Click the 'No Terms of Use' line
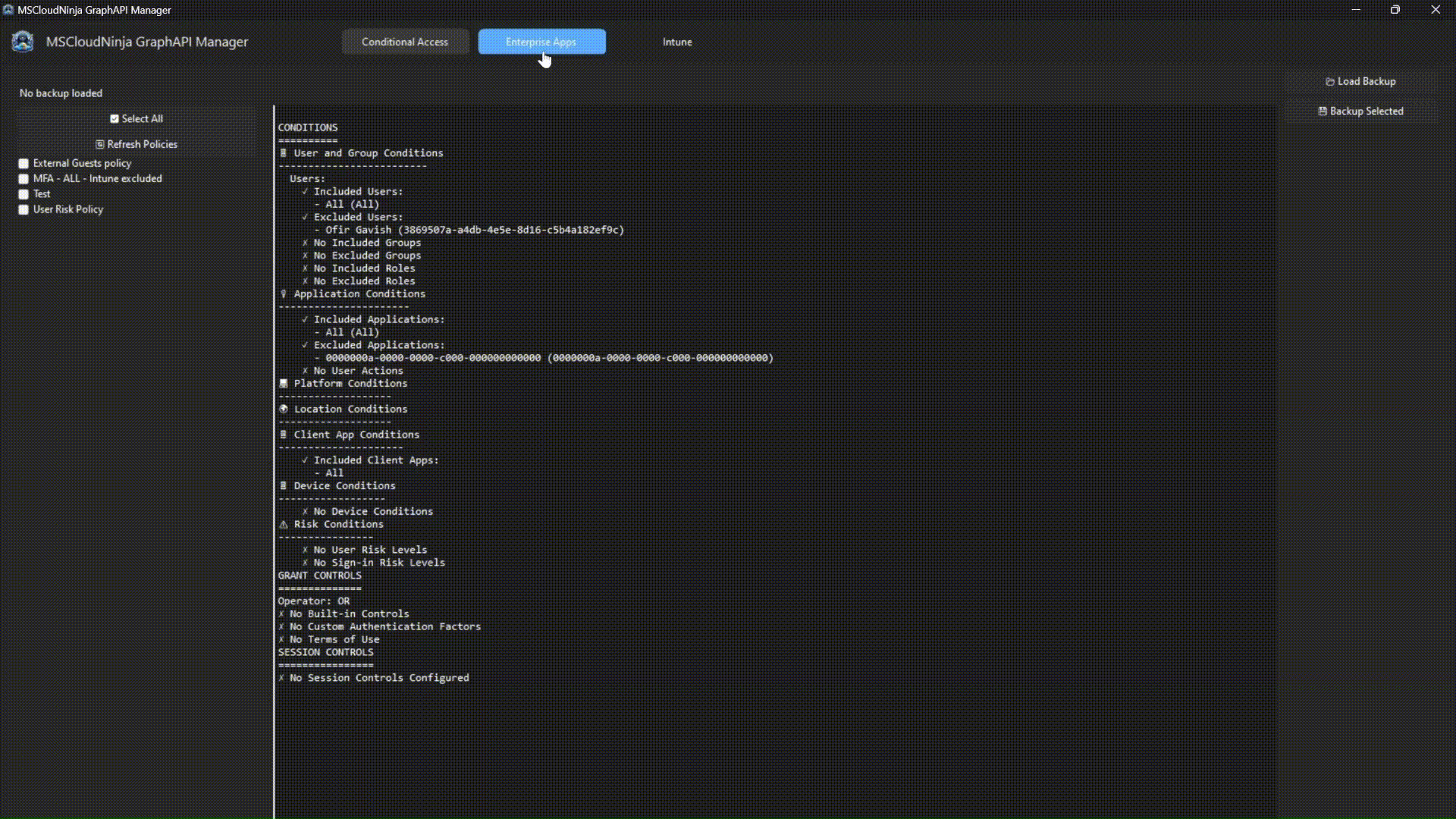The height and width of the screenshot is (819, 1456). coord(329,640)
